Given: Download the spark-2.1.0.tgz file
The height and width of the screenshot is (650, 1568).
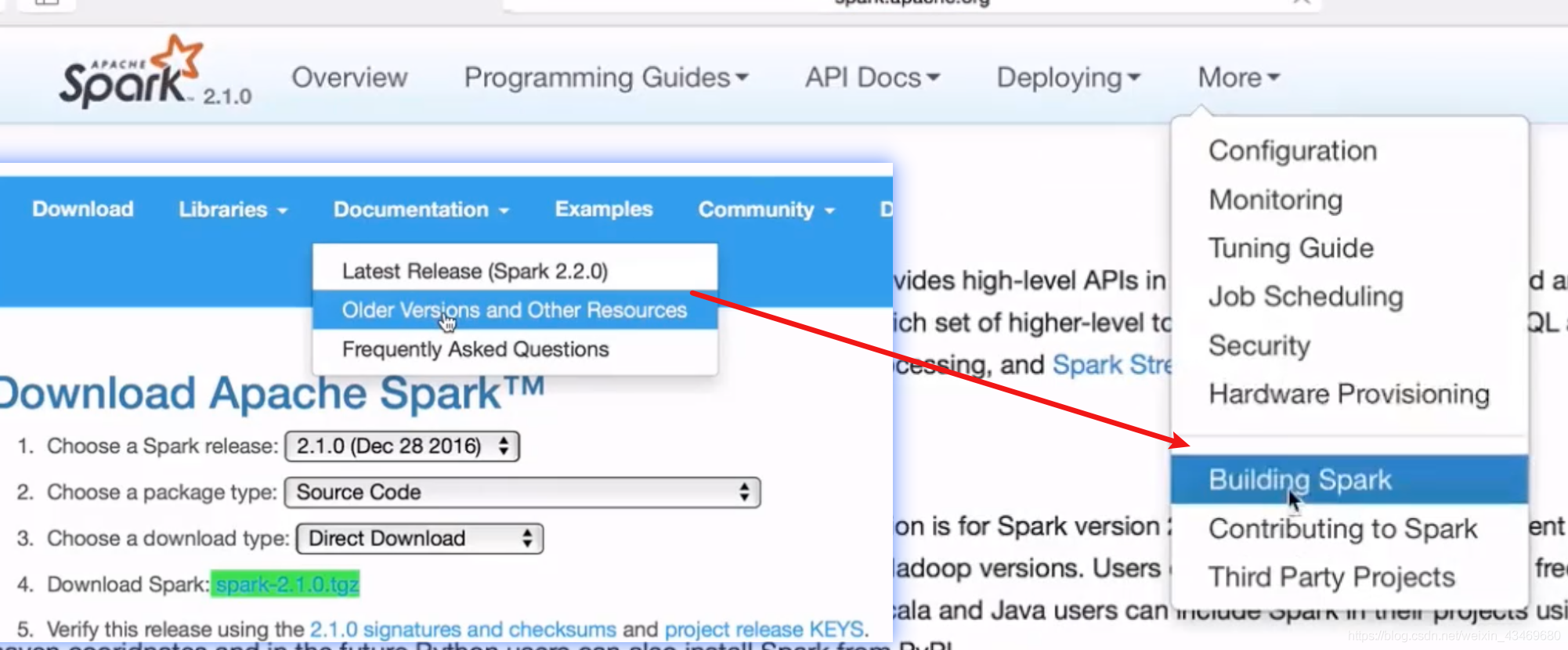Looking at the screenshot, I should (287, 584).
